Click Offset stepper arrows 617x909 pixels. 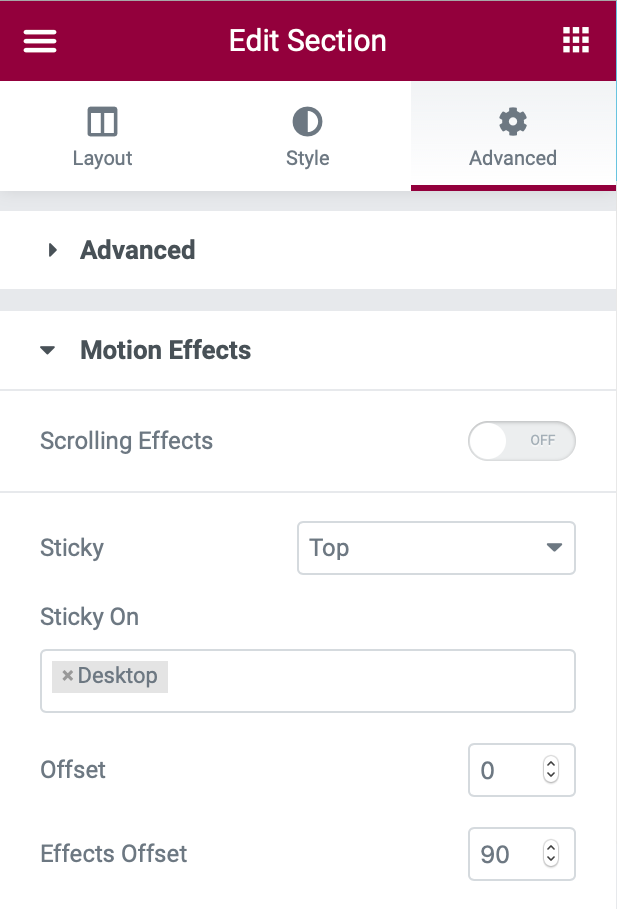coord(550,770)
